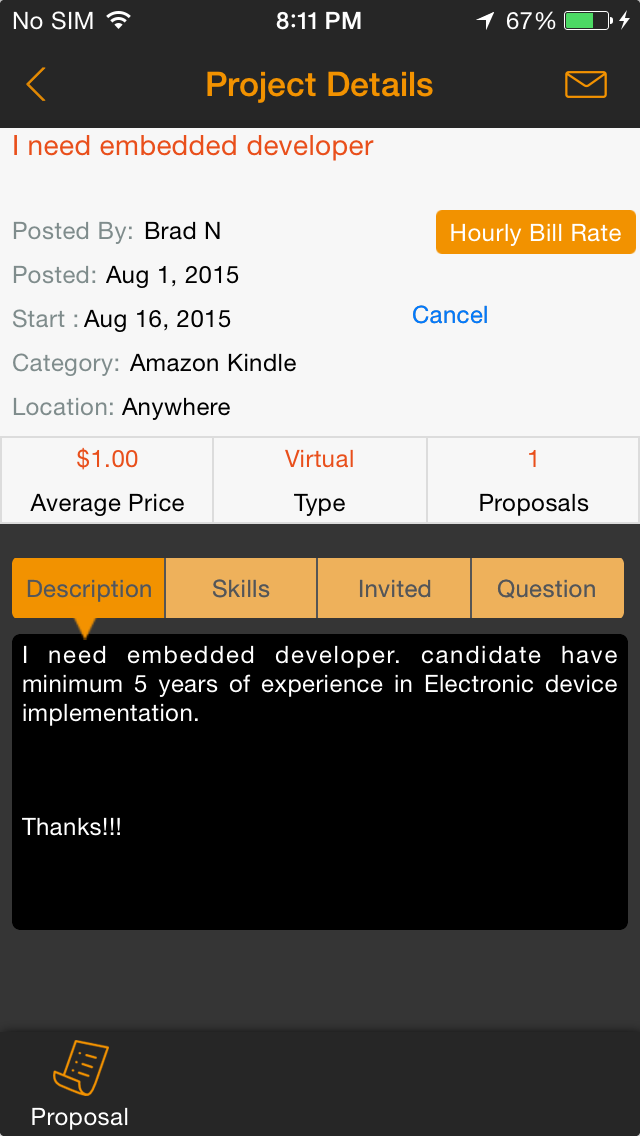Viewport: 640px width, 1136px height.
Task: Tap the $1.00 Average Price cell
Action: tap(106, 480)
